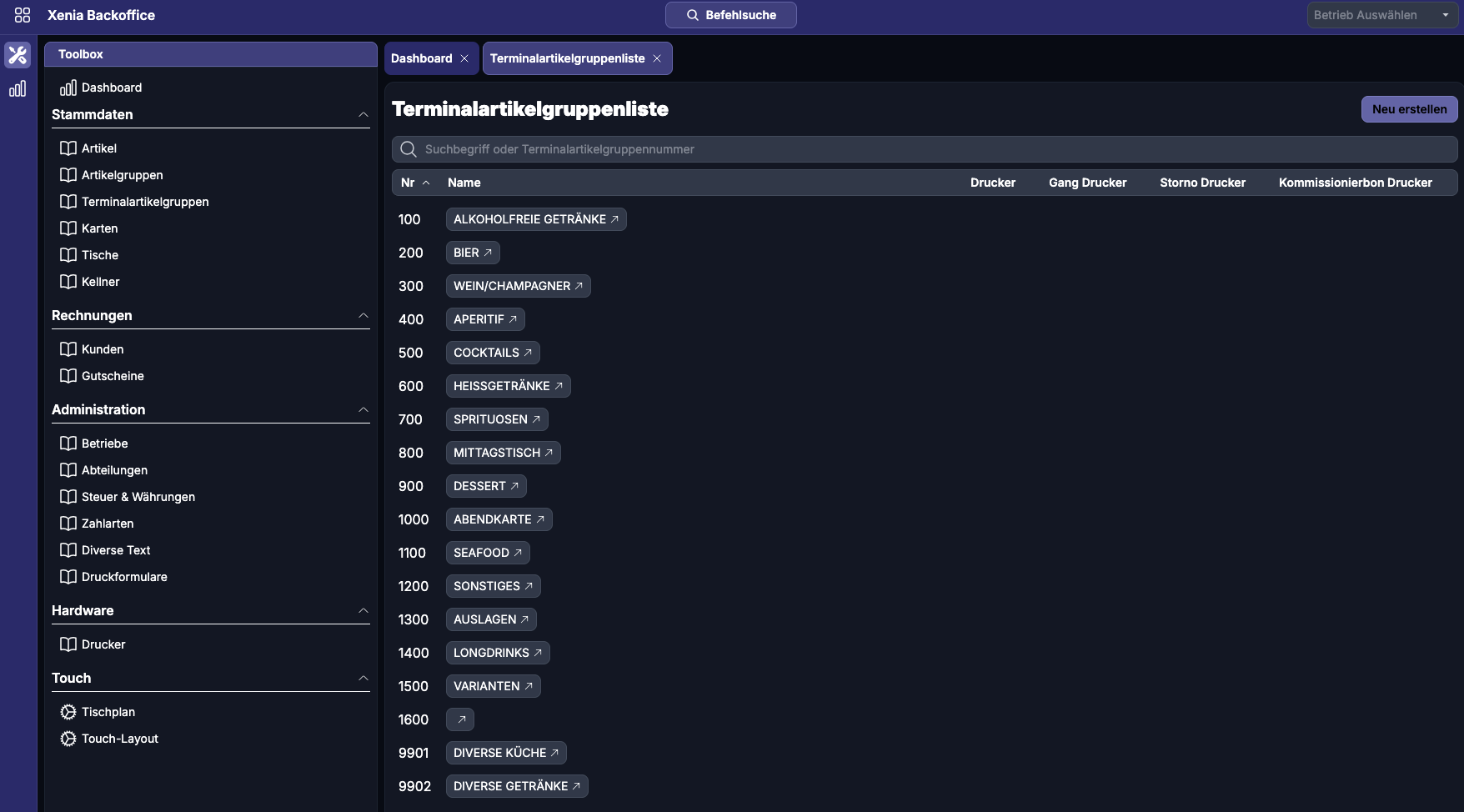Close the Dashboard tab
The image size is (1464, 812).
tap(464, 58)
